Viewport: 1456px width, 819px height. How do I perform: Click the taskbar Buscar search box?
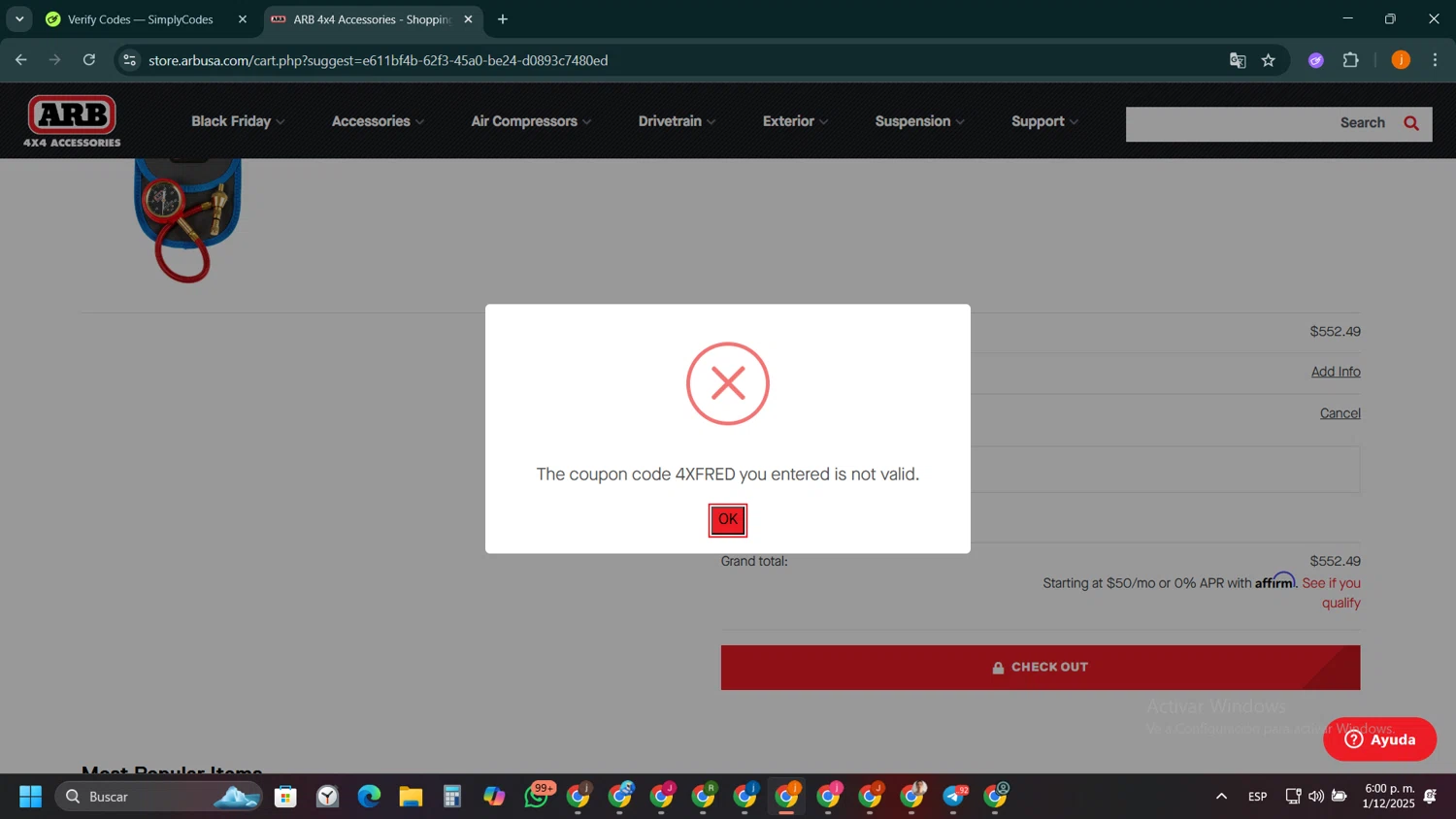(158, 797)
